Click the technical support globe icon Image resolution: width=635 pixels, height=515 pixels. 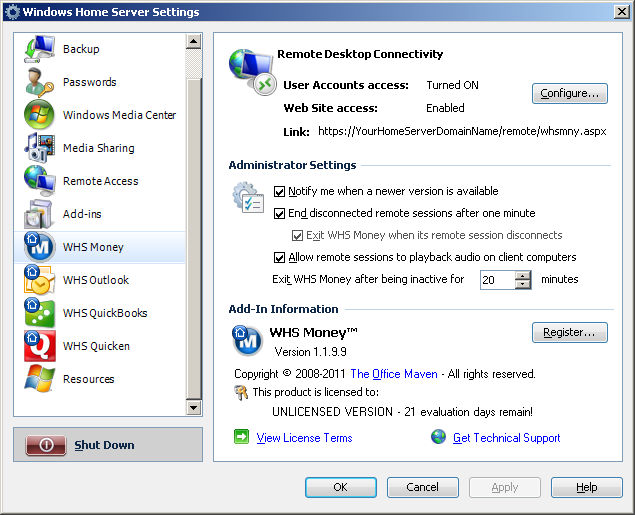(x=438, y=437)
